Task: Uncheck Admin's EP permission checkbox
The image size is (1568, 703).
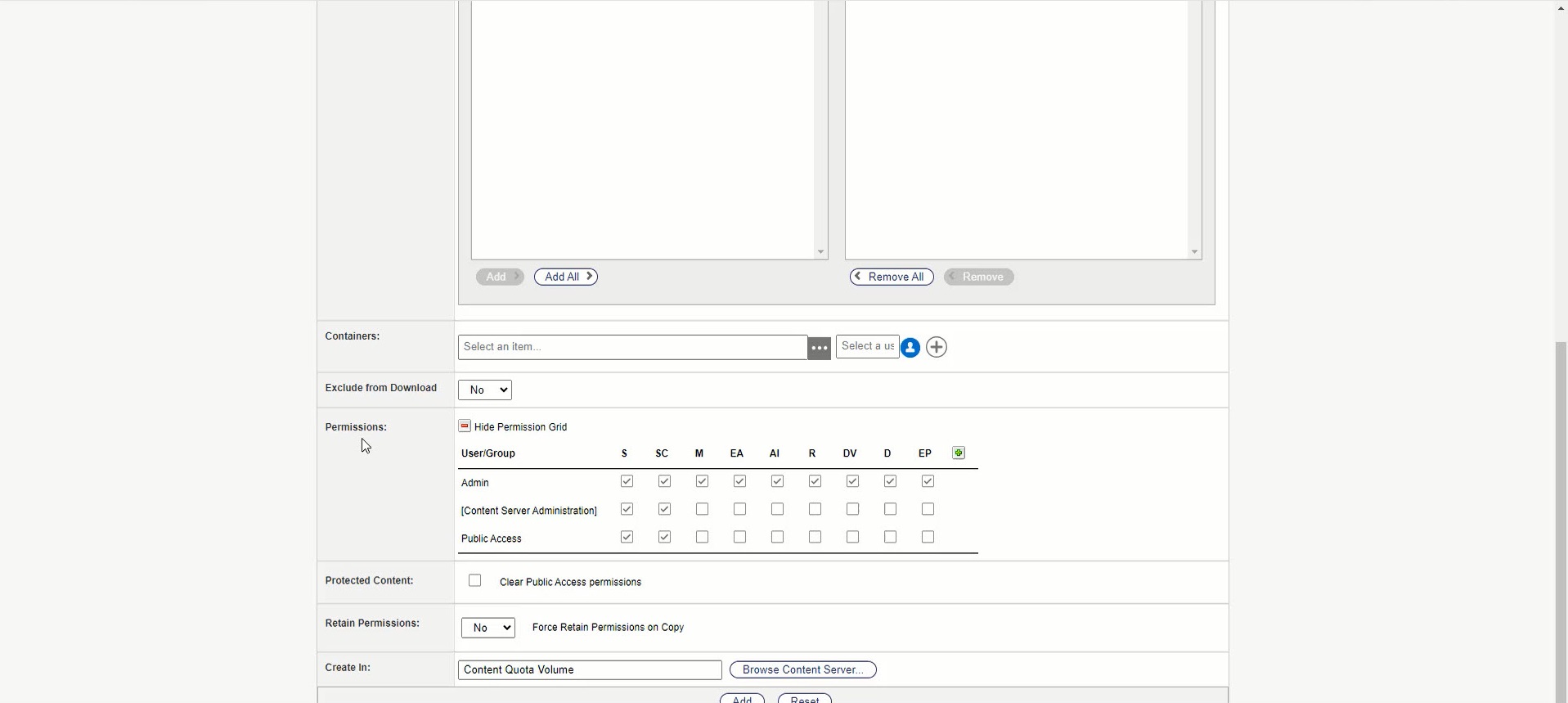Action: 928,482
